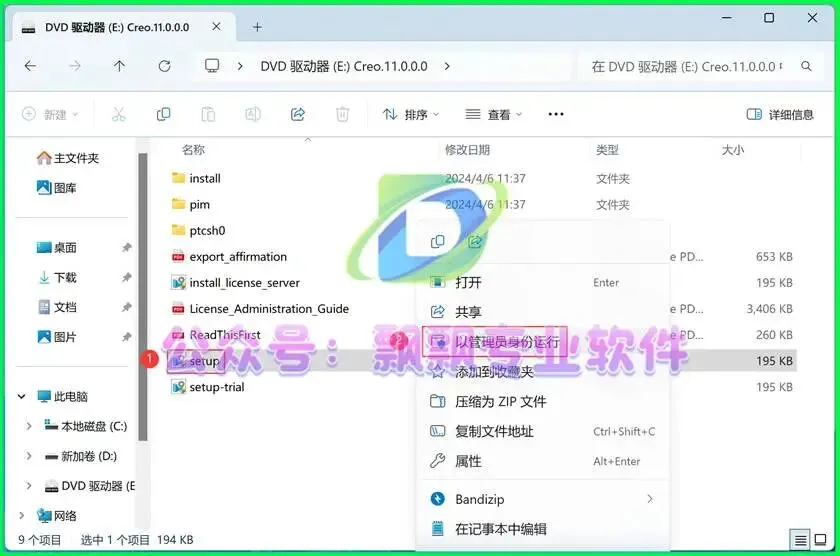
Task: Click the Share icon in toolbar
Action: click(x=298, y=114)
